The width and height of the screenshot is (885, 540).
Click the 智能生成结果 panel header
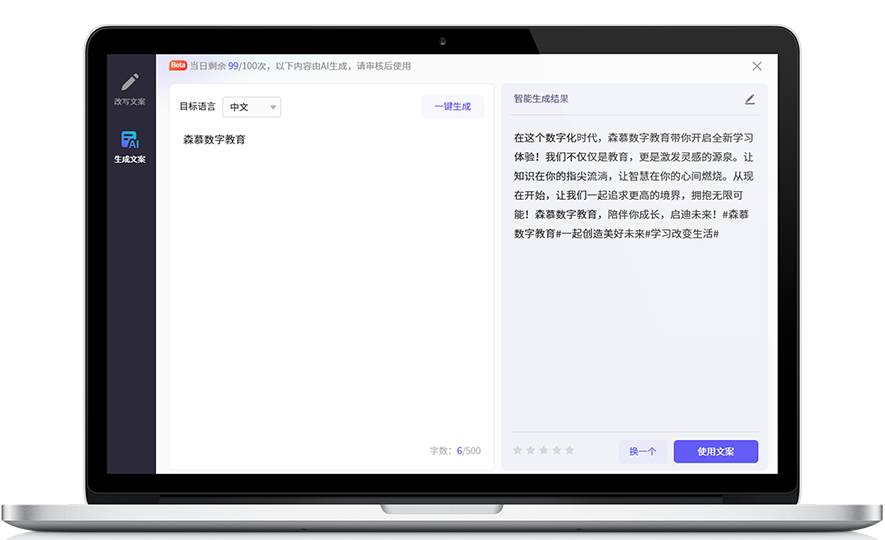coord(541,99)
